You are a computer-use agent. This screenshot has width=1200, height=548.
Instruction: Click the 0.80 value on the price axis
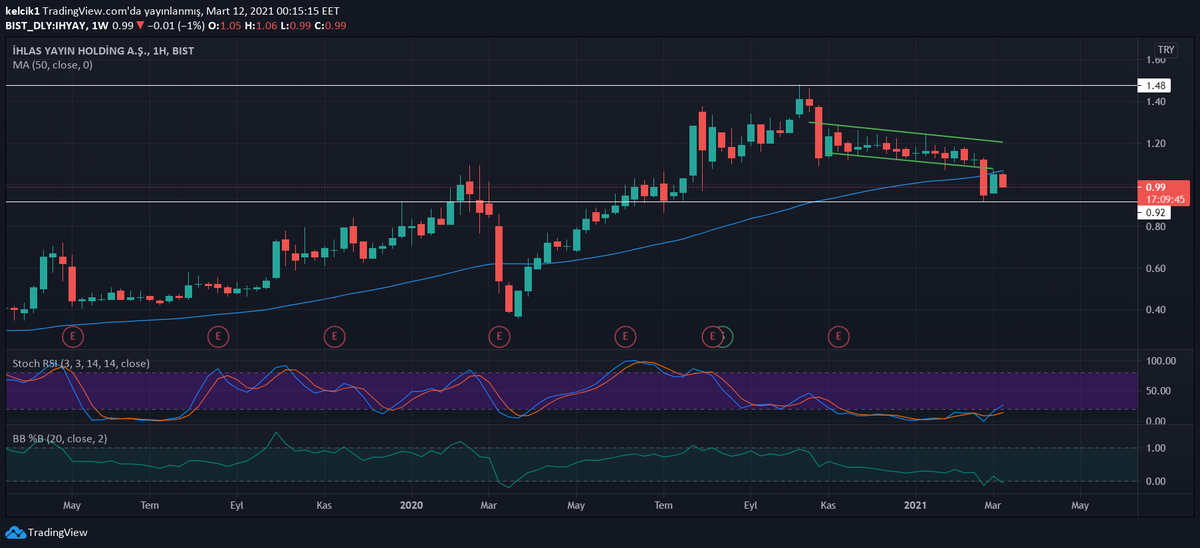tap(1157, 227)
